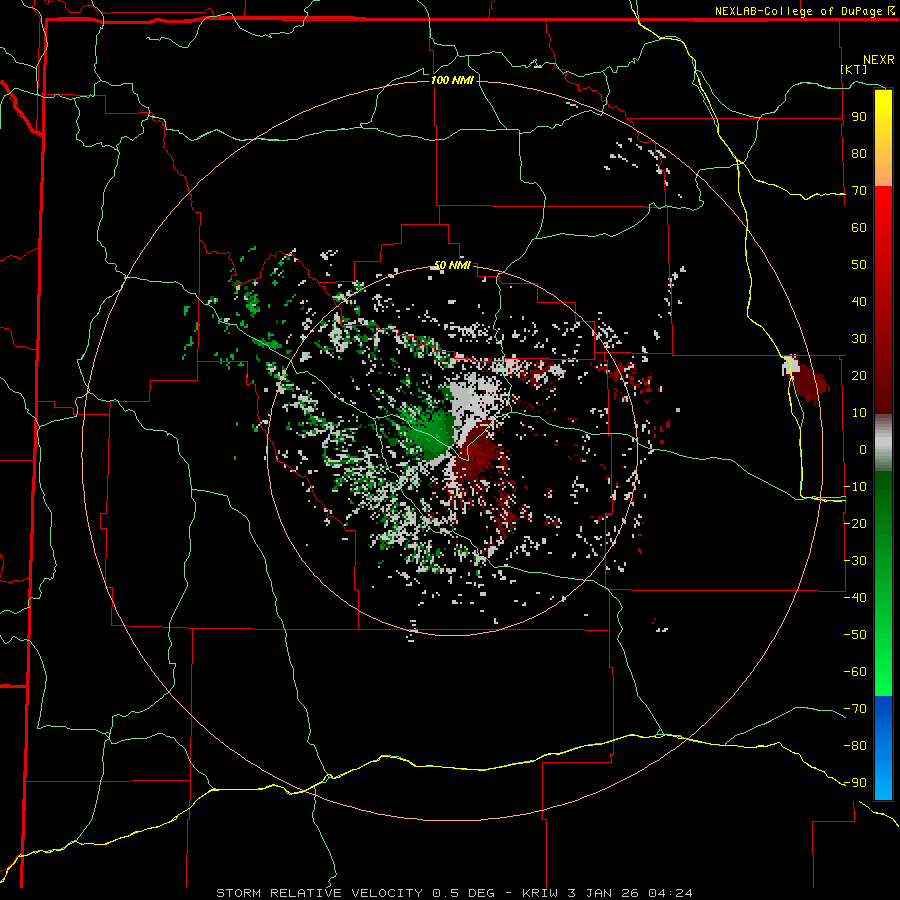Click the positive 20 scale value

(859, 375)
